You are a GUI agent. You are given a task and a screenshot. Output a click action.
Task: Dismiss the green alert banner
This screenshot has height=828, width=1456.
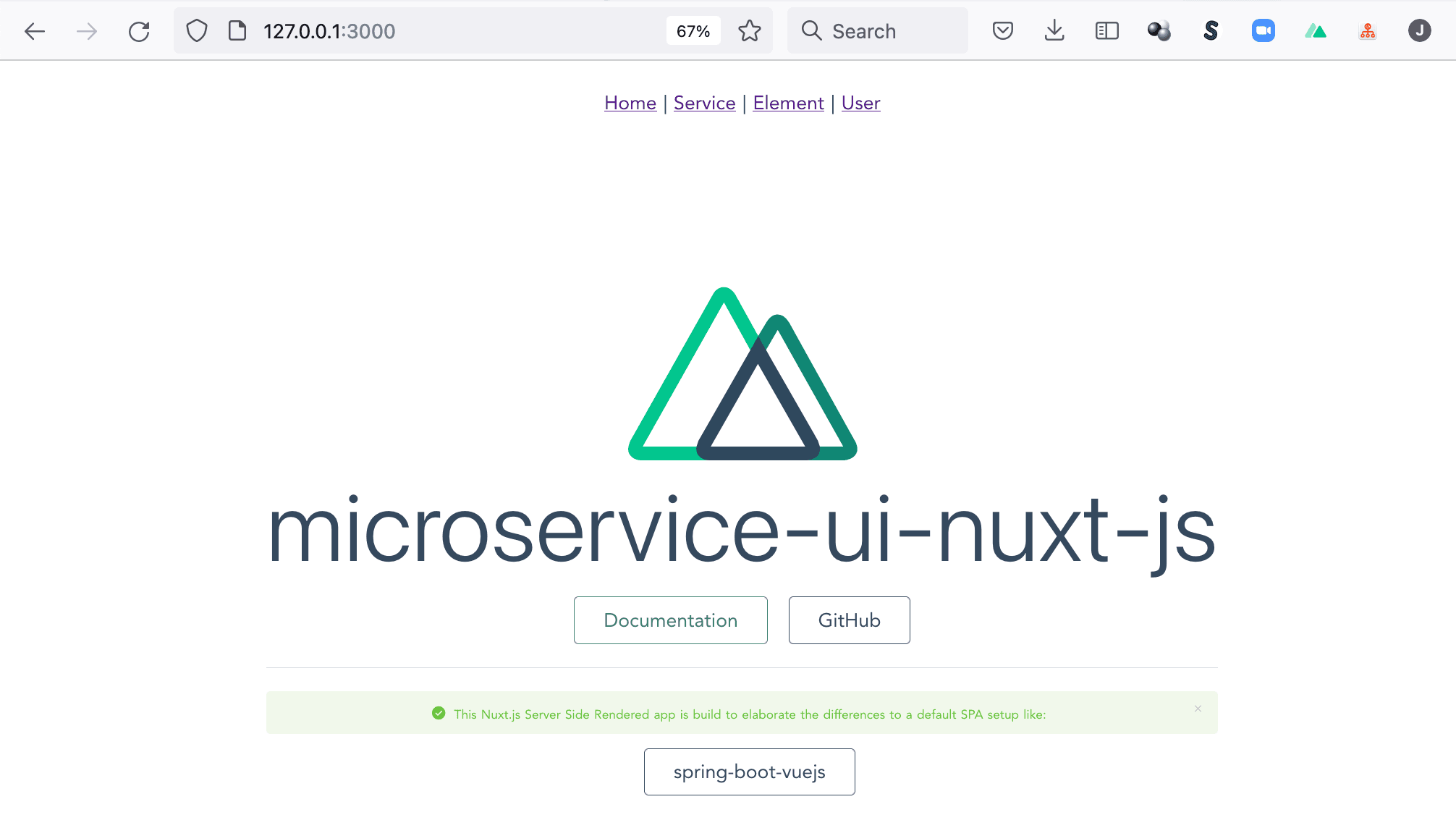coord(1198,709)
